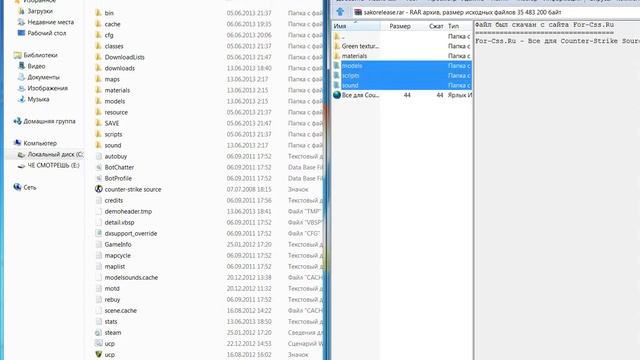Select the SAVE folder in Explorer
Viewport: 640px width, 360px height.
tap(112, 123)
